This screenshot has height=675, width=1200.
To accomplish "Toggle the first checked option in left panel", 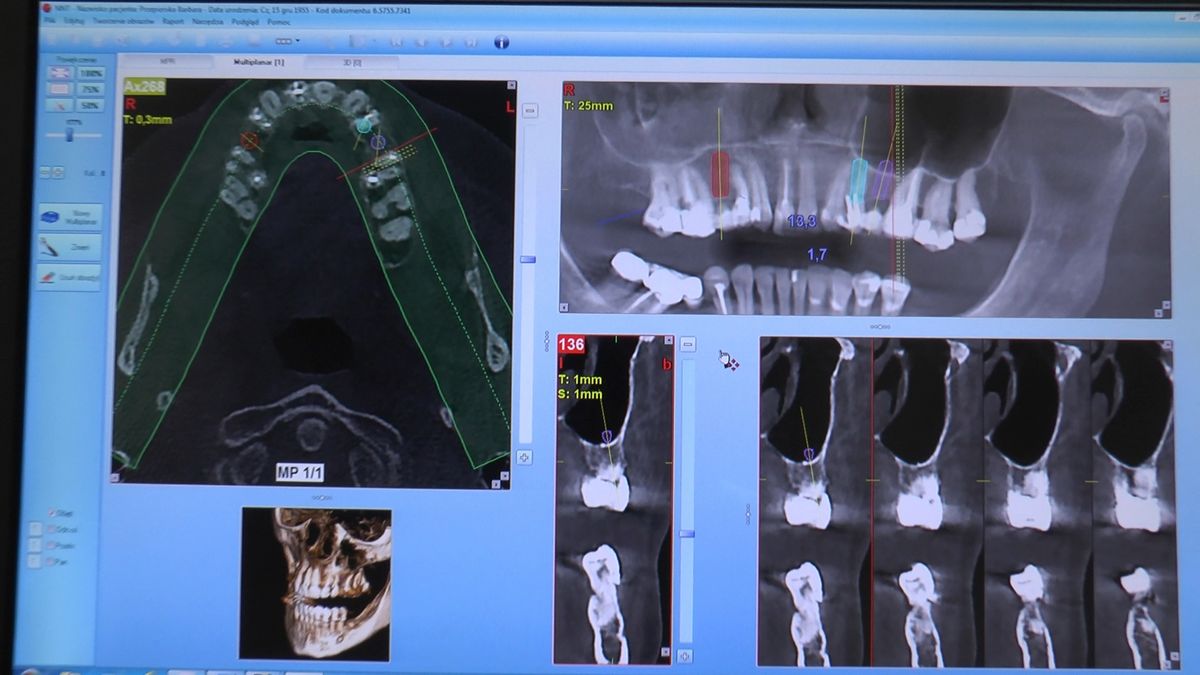I will pos(53,513).
